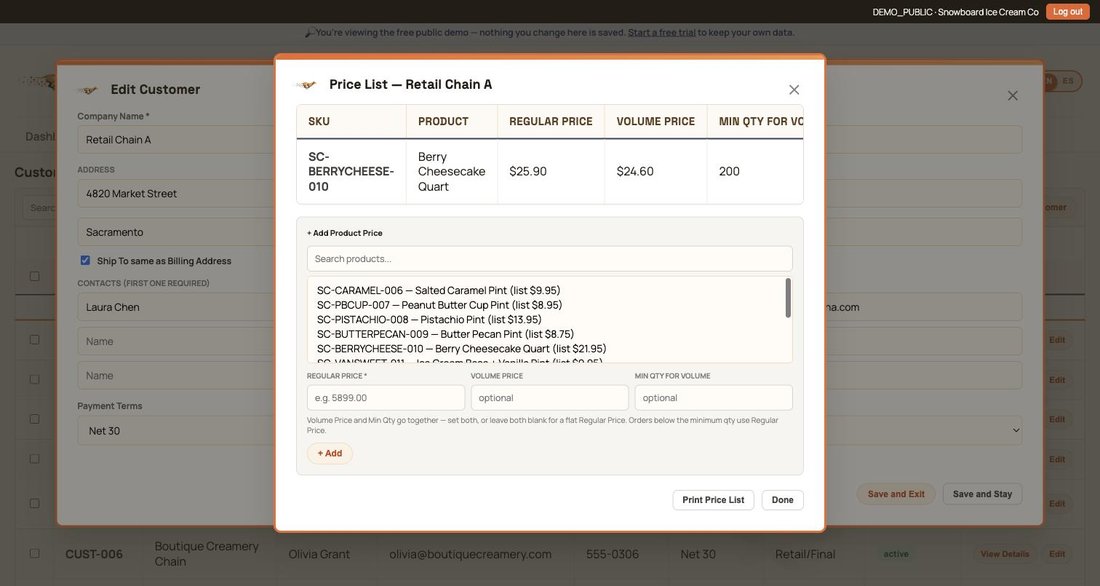Image resolution: width=1100 pixels, height=586 pixels.
Task: Focus the Min Qty for Volume input
Action: (x=713, y=398)
